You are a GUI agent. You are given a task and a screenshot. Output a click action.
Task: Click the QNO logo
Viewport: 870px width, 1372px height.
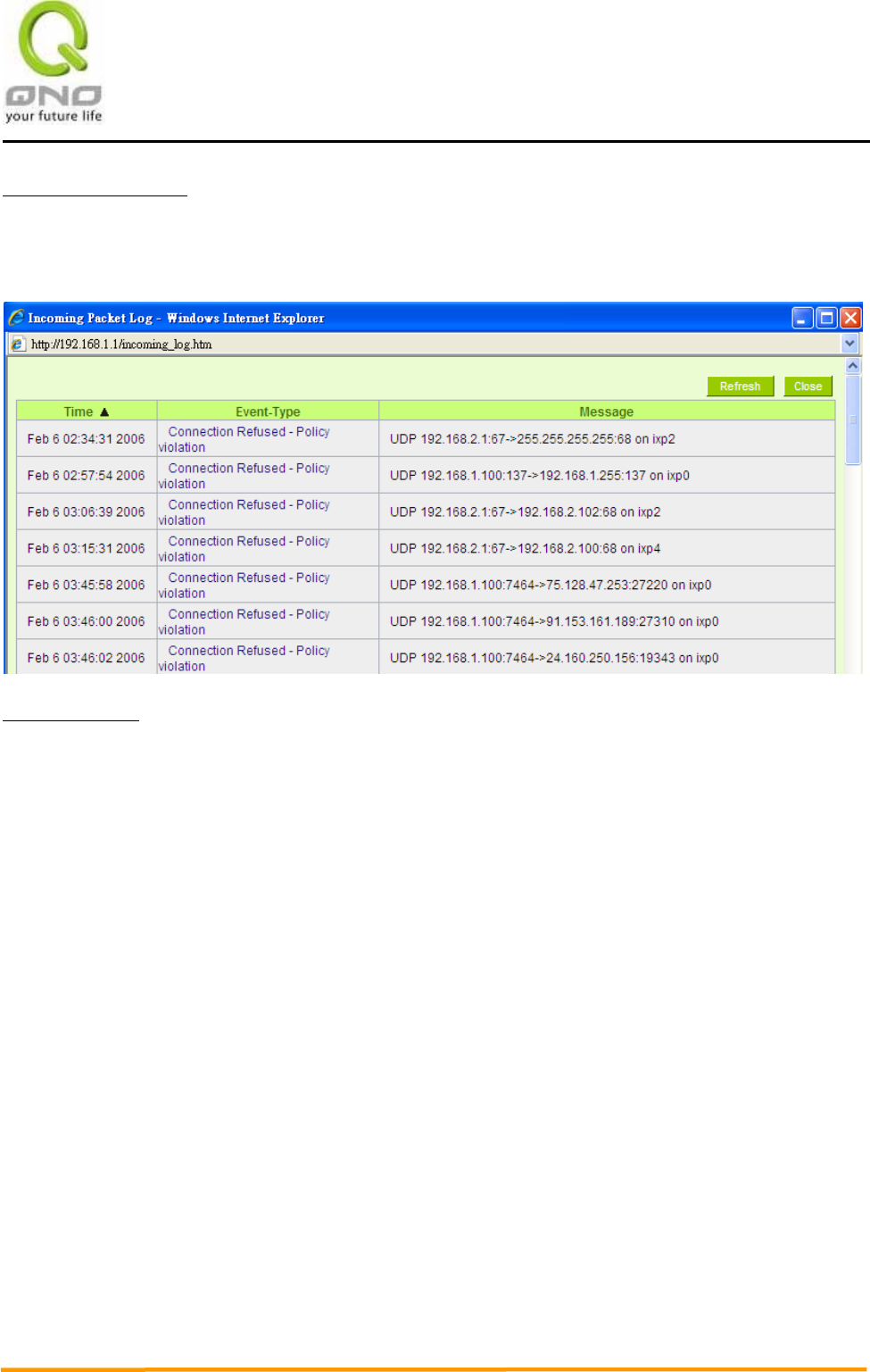(x=54, y=62)
